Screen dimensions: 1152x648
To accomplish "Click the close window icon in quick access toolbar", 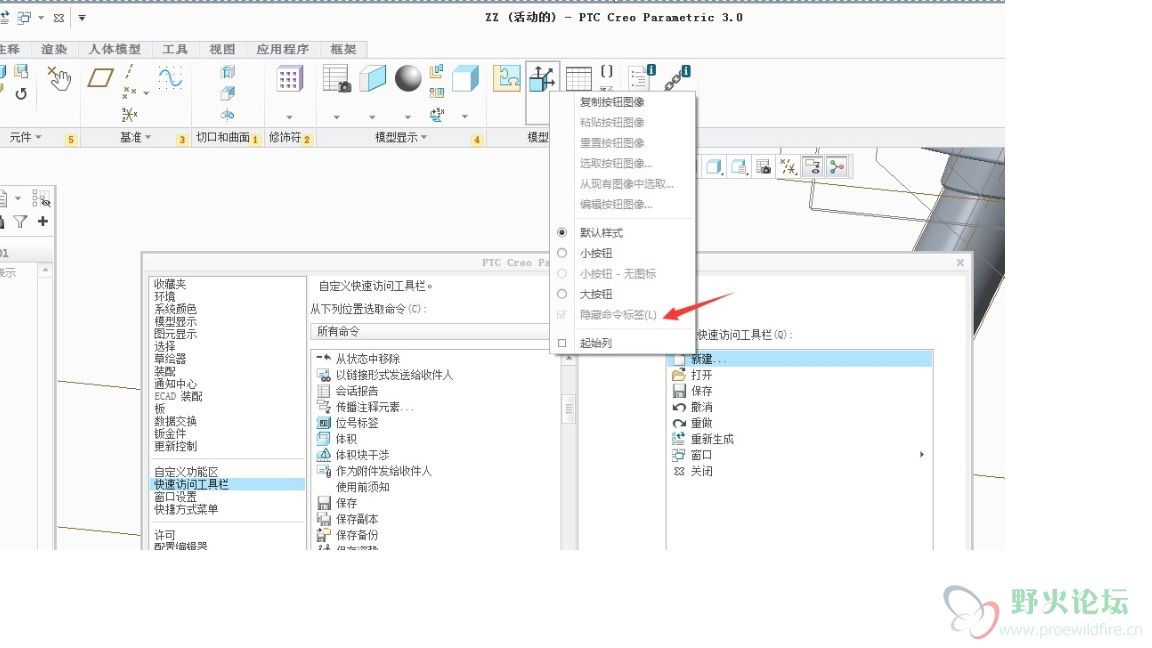I will [59, 17].
